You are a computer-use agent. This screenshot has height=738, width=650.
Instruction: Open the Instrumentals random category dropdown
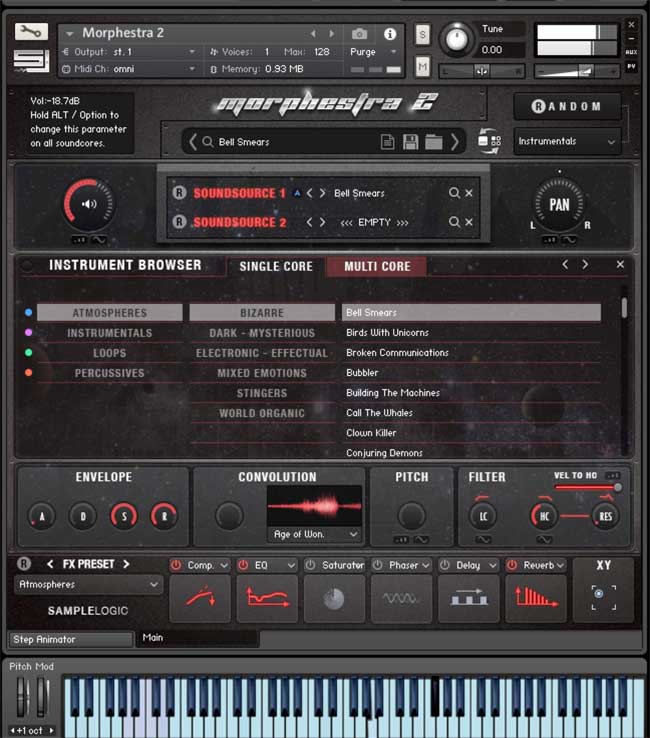pos(567,142)
